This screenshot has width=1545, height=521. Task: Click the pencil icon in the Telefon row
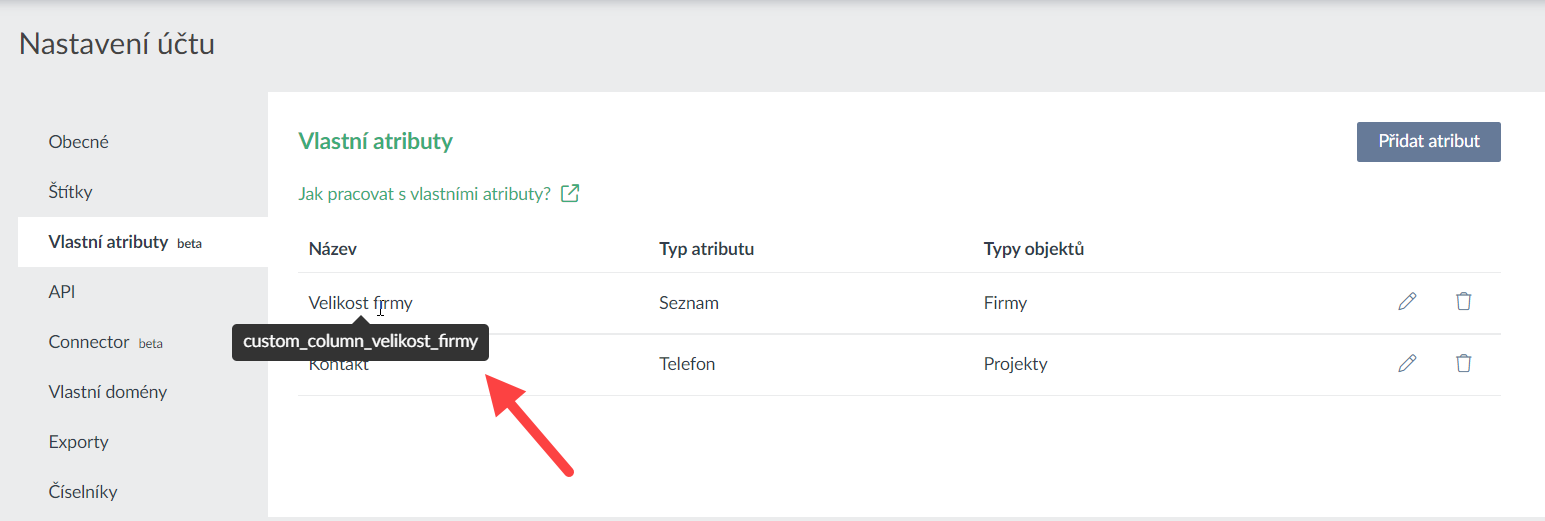[x=1407, y=363]
